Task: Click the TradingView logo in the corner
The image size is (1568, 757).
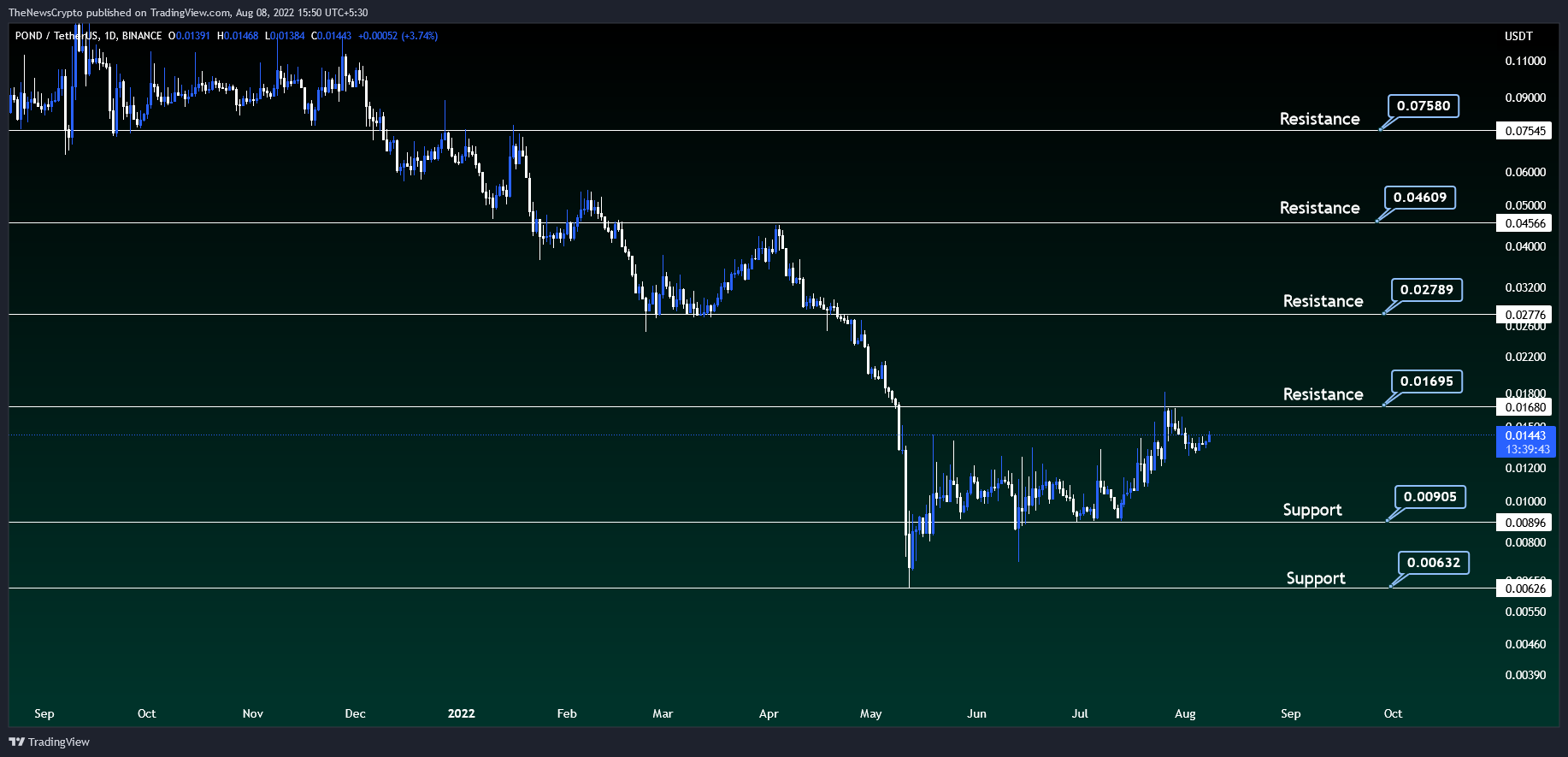Action: [x=49, y=742]
